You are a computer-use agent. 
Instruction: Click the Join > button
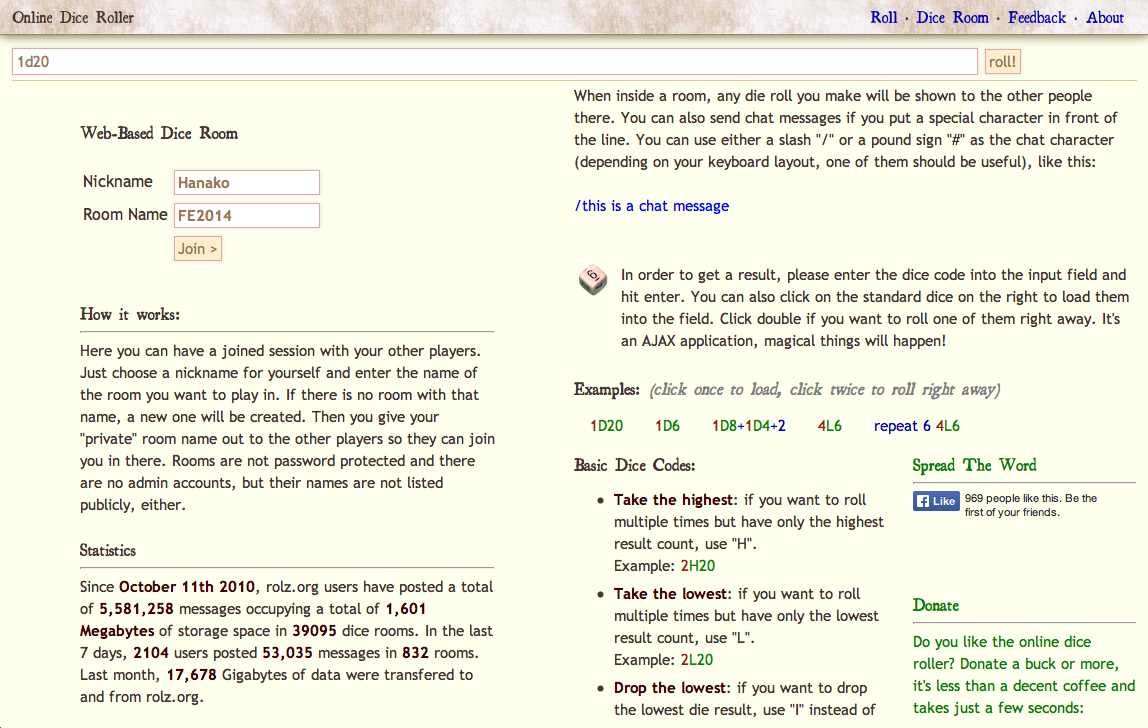point(198,249)
